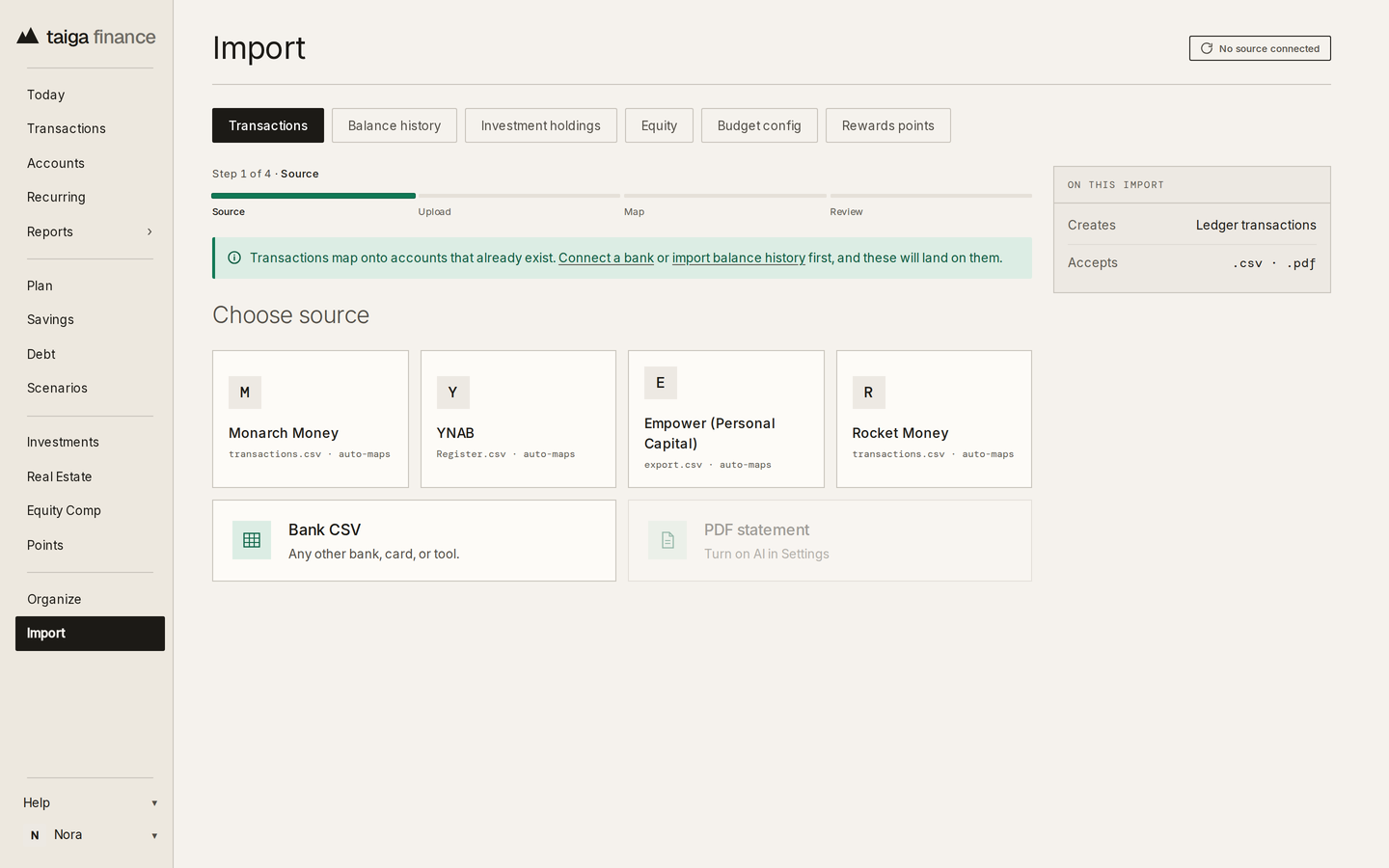Select the Monarch Money M badge
The height and width of the screenshot is (868, 1389).
click(x=245, y=393)
